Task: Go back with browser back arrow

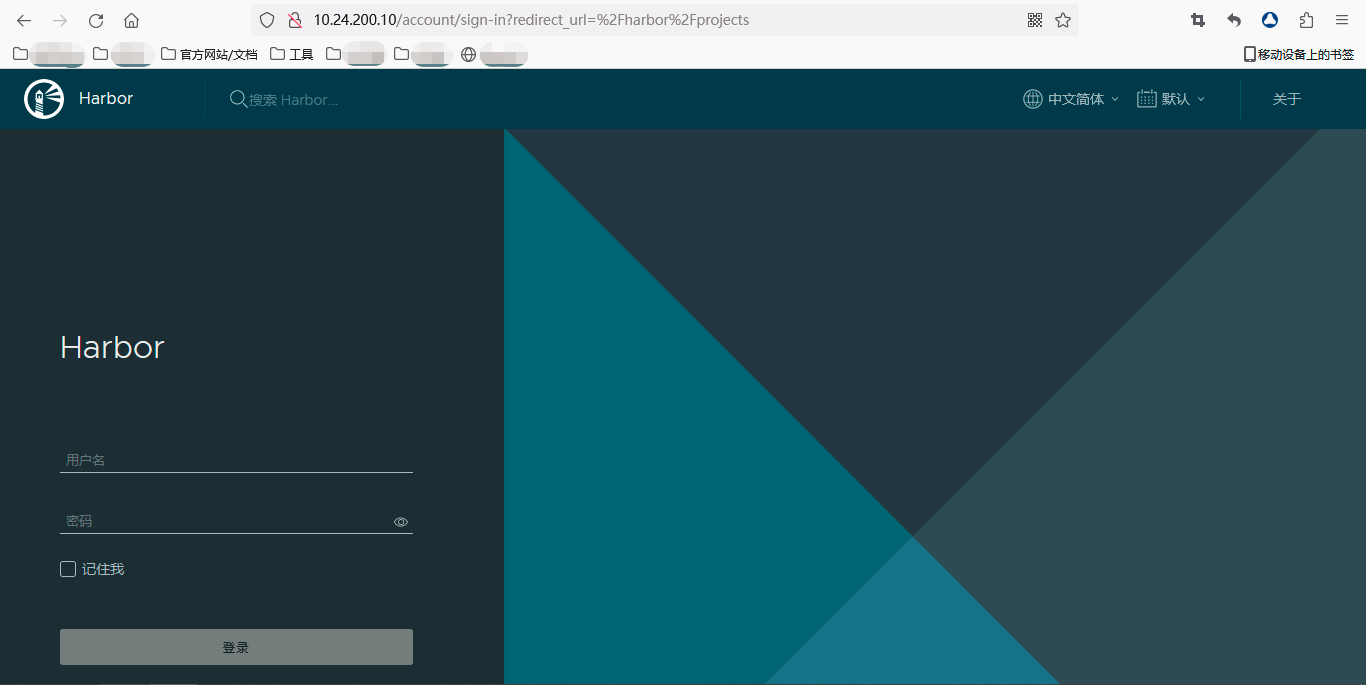Action: pos(24,20)
